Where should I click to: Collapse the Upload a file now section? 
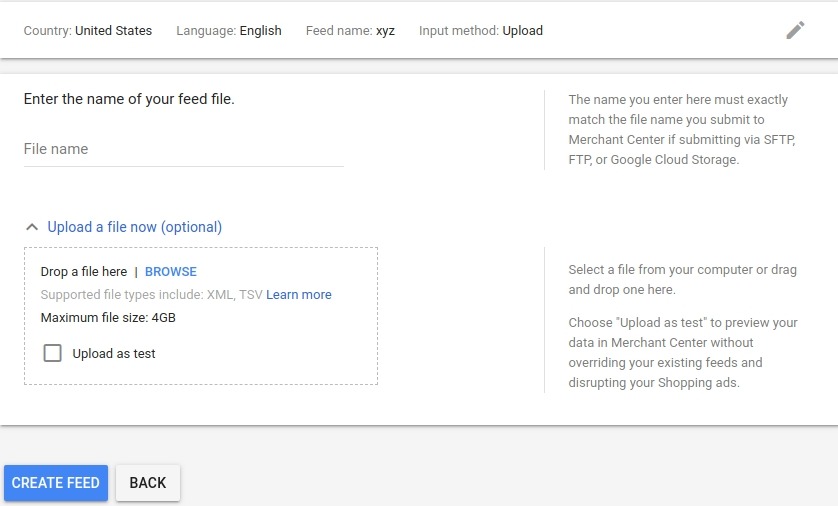click(135, 227)
